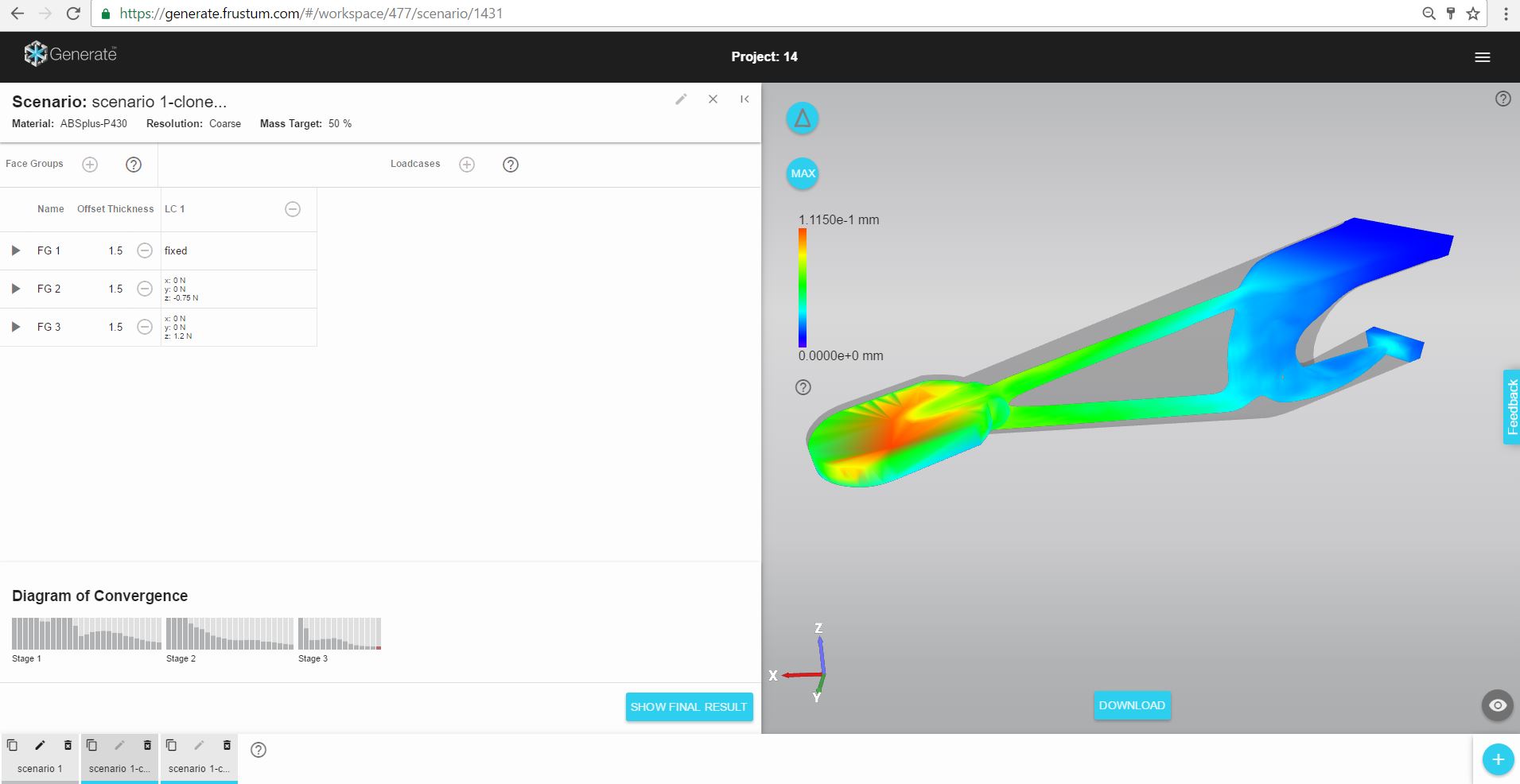
Task: Edit scenario 1 with pencil icon
Action: 40,745
